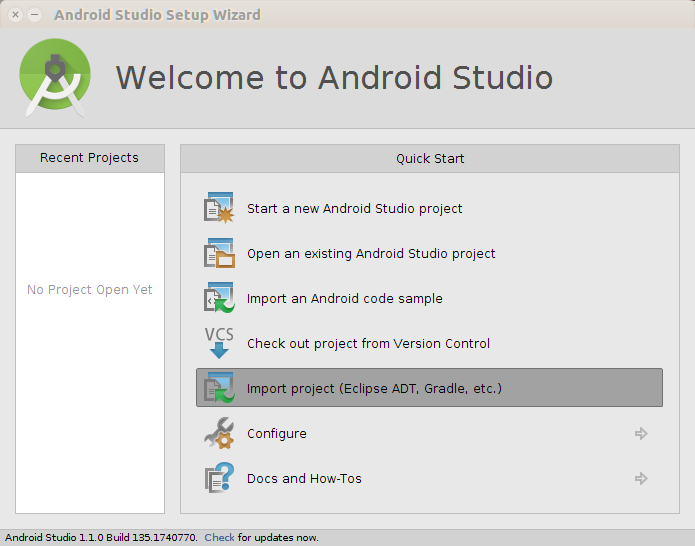Expand the Configure arrow

pyautogui.click(x=641, y=433)
